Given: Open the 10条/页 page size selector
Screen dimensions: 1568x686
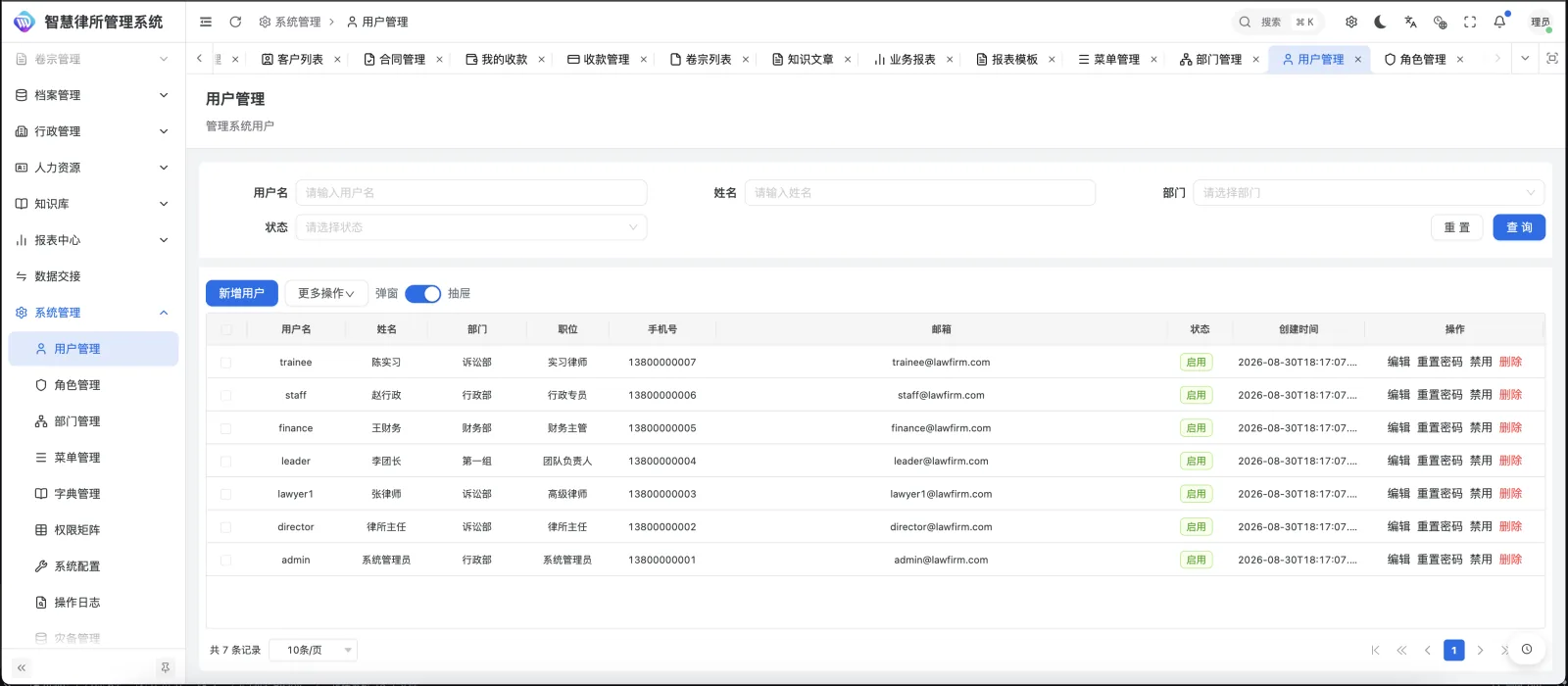Looking at the screenshot, I should (x=314, y=650).
